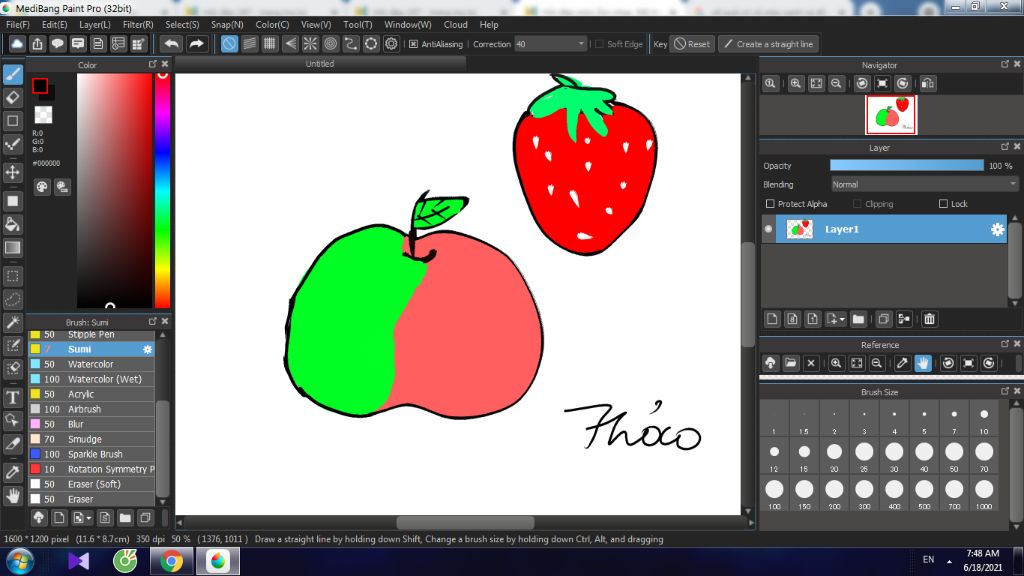Open the Layer menu
This screenshot has width=1024, height=576.
pyautogui.click(x=95, y=24)
